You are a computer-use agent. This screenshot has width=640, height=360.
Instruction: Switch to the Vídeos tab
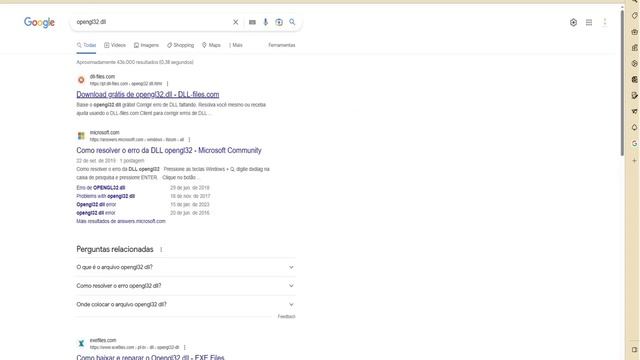click(115, 45)
